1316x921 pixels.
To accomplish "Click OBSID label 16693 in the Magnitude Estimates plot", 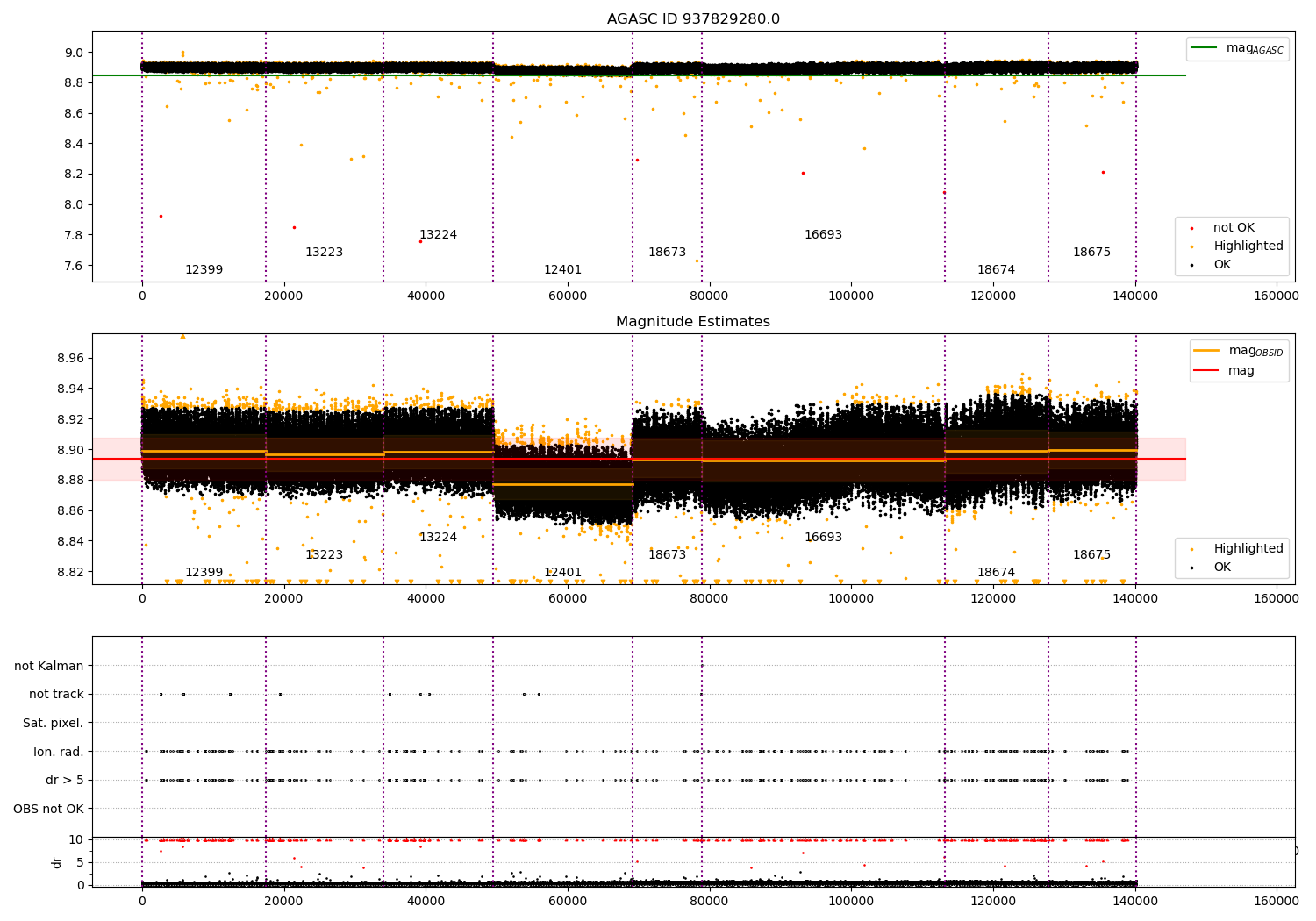I will pos(823,538).
